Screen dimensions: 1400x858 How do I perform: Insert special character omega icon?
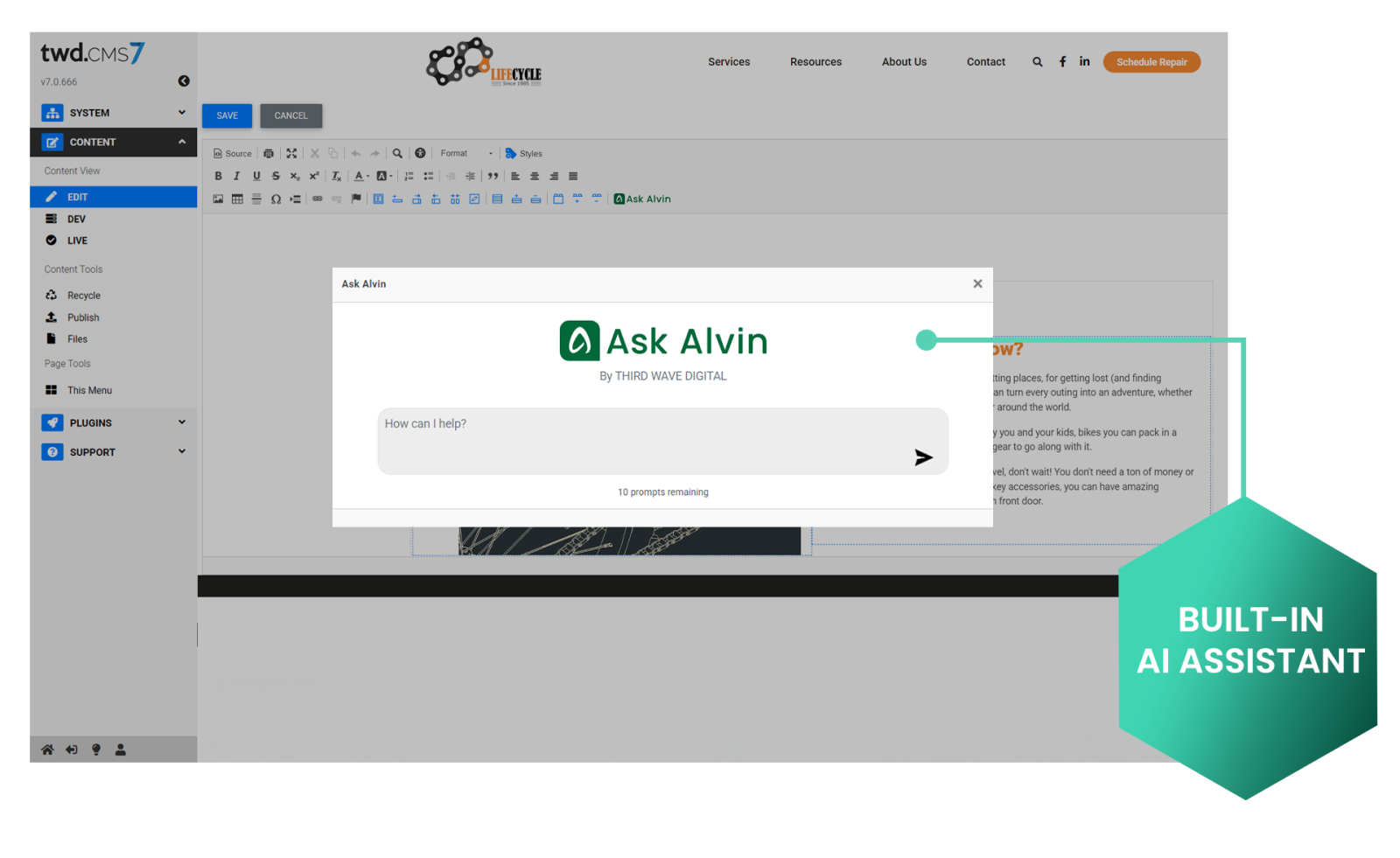click(x=276, y=199)
